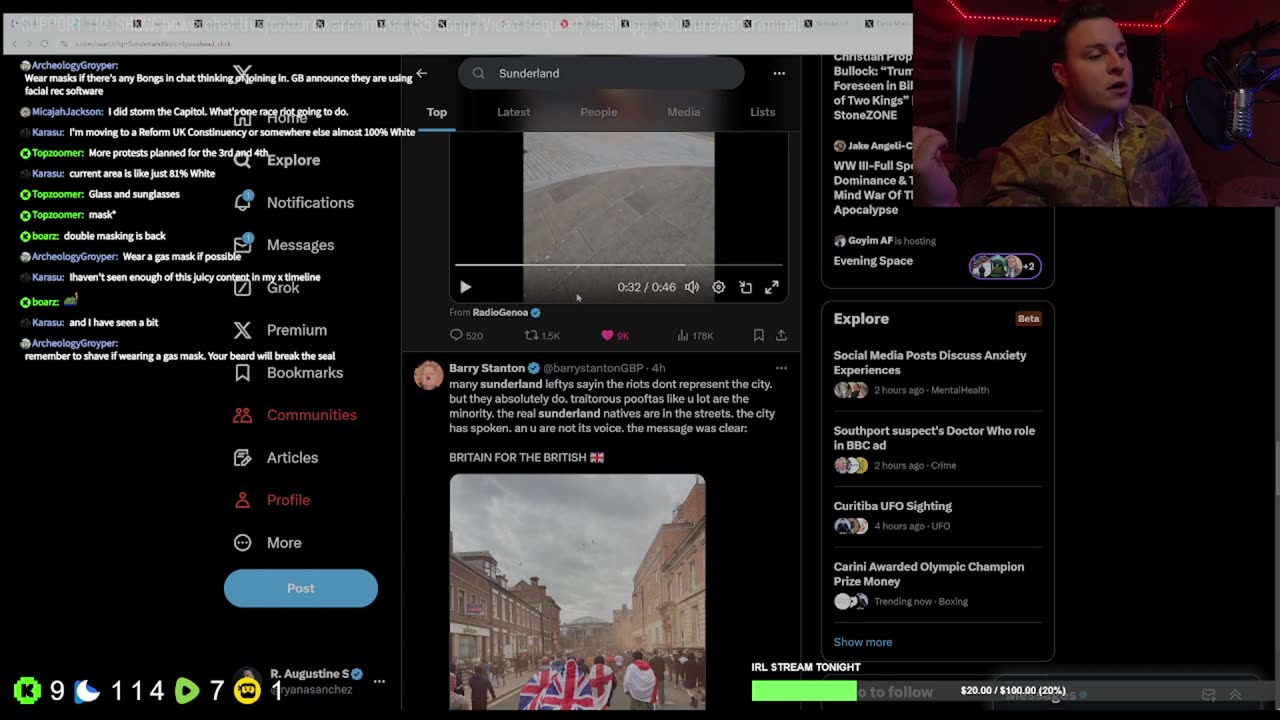Click the Premium X logo icon
Image resolution: width=1280 pixels, height=720 pixels.
click(242, 330)
